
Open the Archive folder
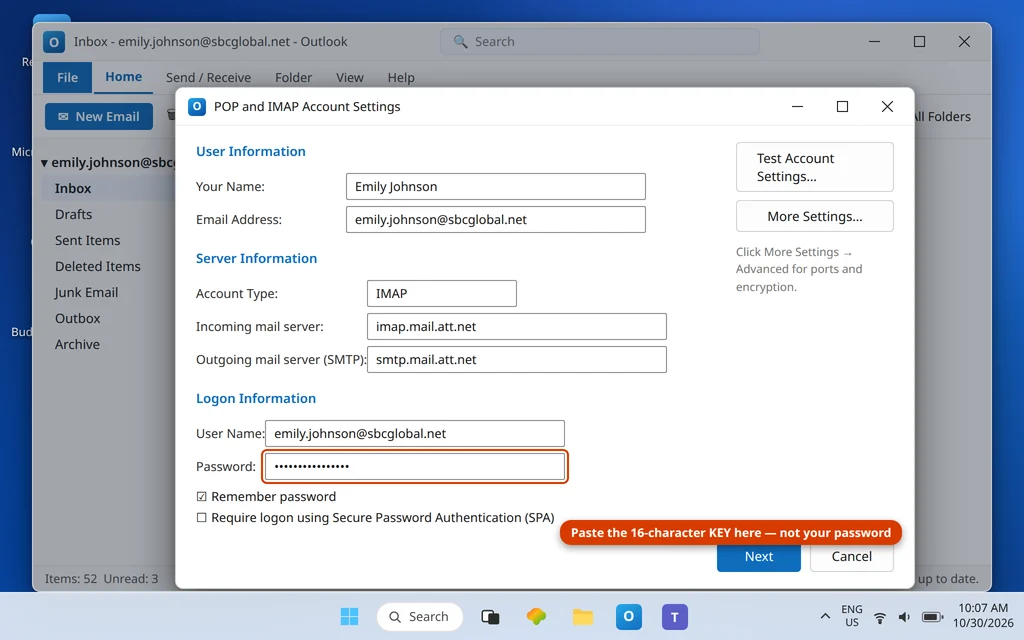point(77,345)
